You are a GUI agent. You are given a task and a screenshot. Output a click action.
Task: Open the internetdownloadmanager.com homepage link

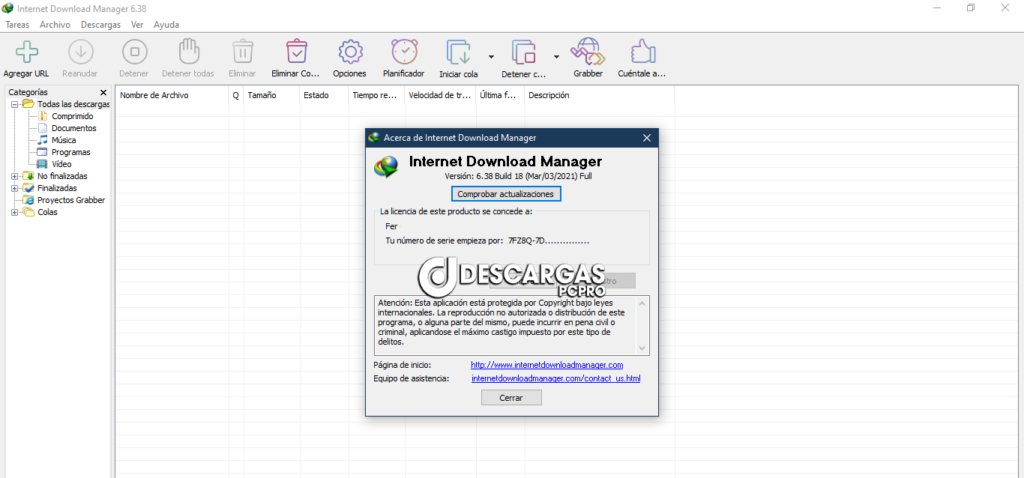[546, 365]
